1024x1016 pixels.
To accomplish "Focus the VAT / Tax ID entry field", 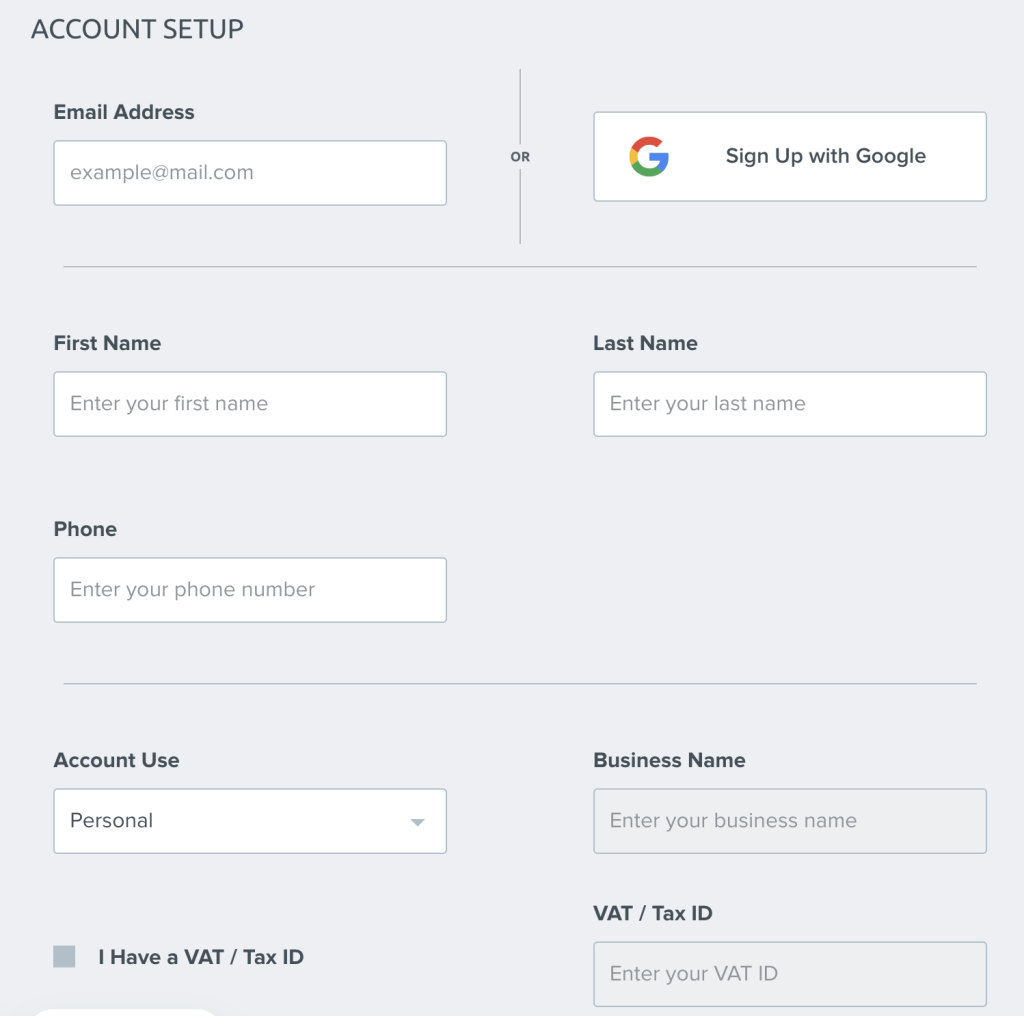I will pyautogui.click(x=790, y=974).
